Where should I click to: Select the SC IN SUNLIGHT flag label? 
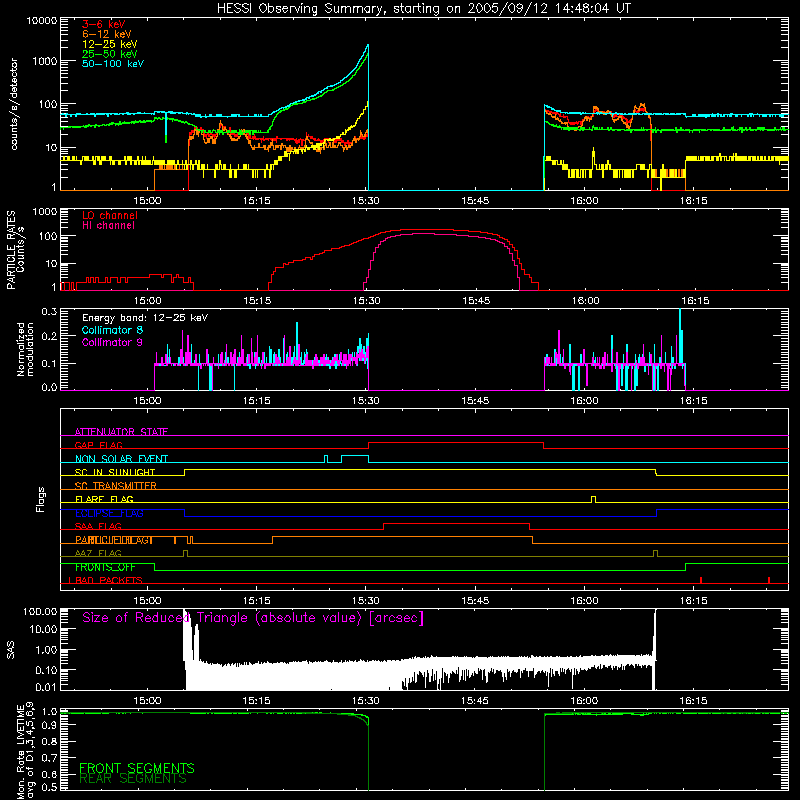[115, 472]
